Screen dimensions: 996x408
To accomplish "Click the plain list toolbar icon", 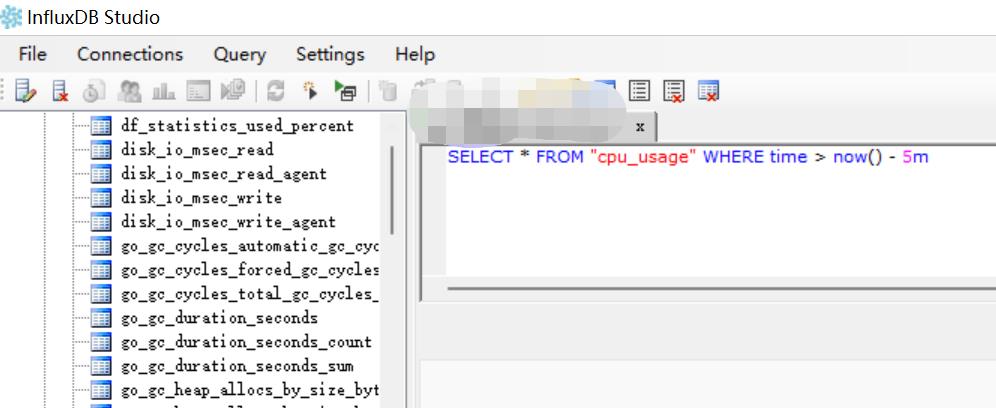I will pos(639,91).
